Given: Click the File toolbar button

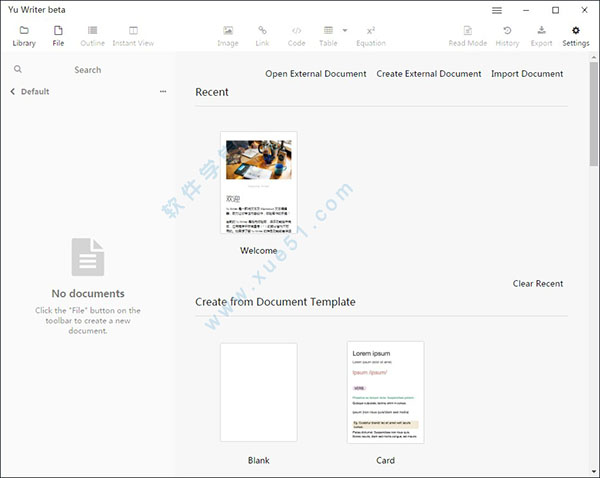Looking at the screenshot, I should (58, 36).
